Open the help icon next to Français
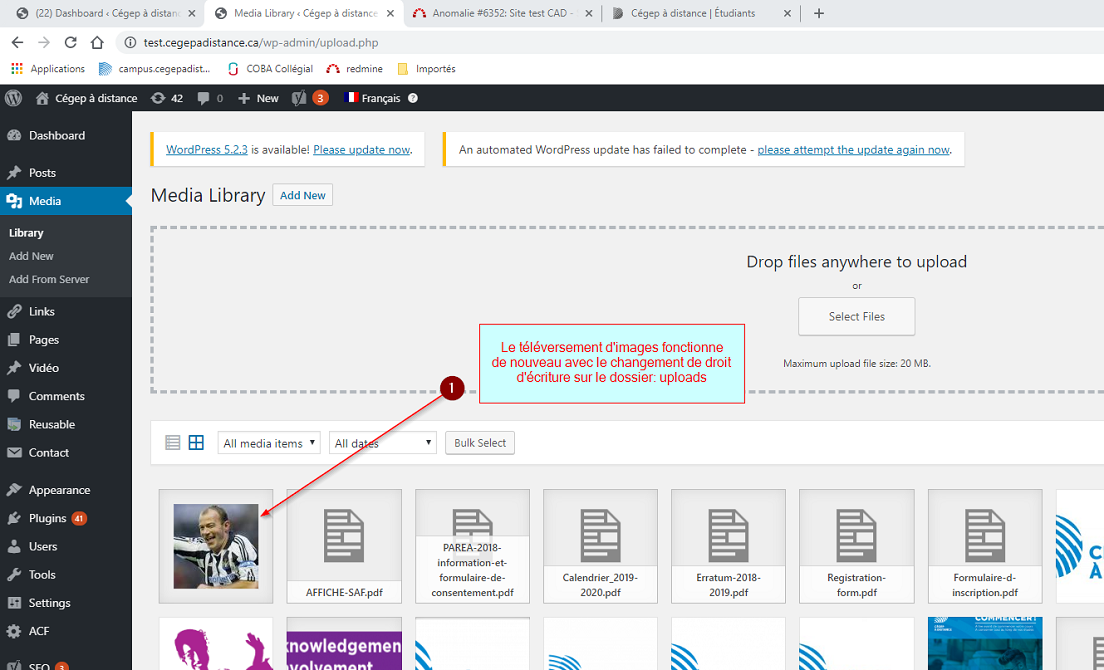The width and height of the screenshot is (1104, 670). (x=413, y=98)
